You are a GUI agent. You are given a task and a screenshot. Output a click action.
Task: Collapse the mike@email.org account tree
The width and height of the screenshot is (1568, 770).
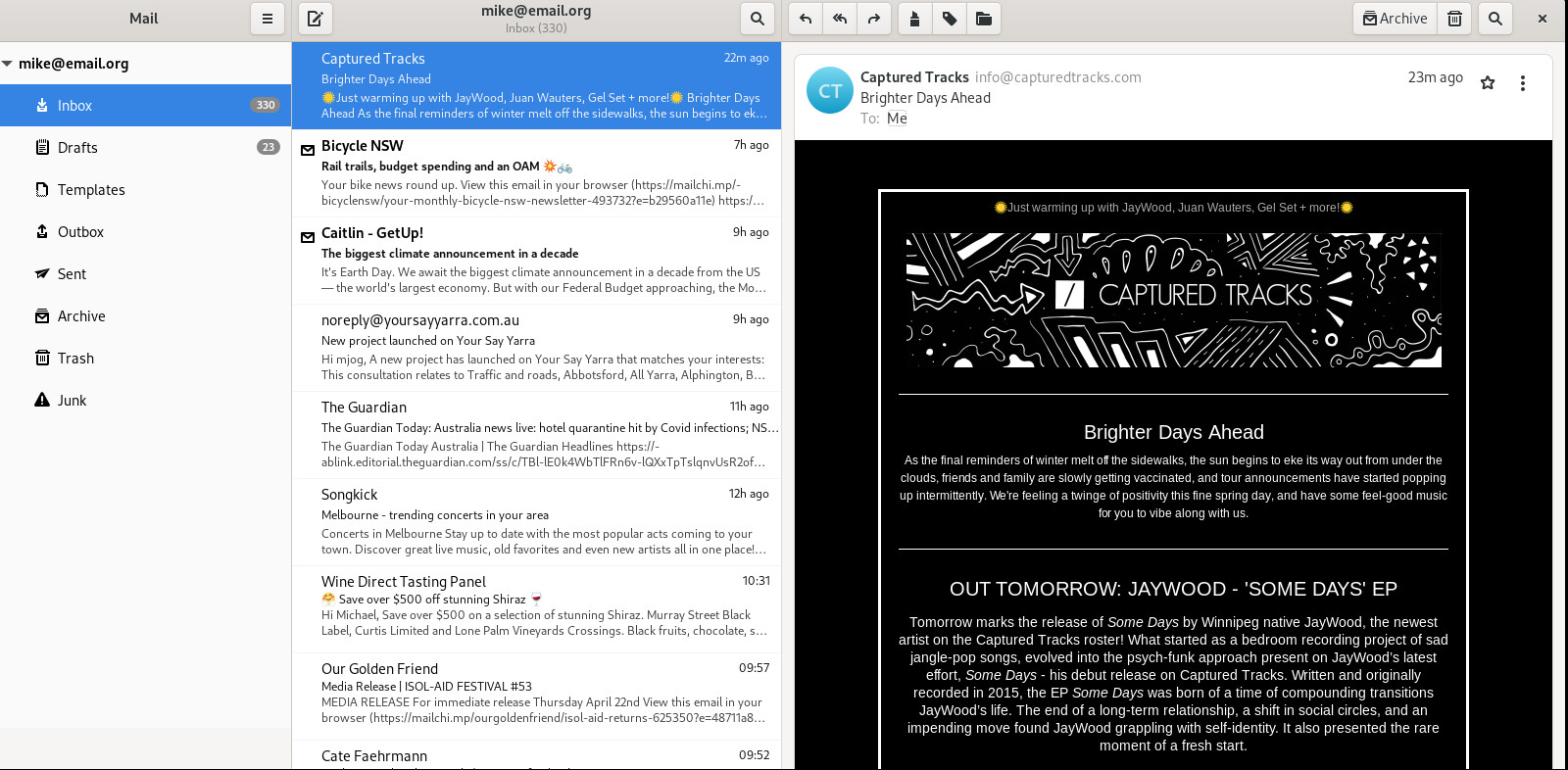pos(8,64)
